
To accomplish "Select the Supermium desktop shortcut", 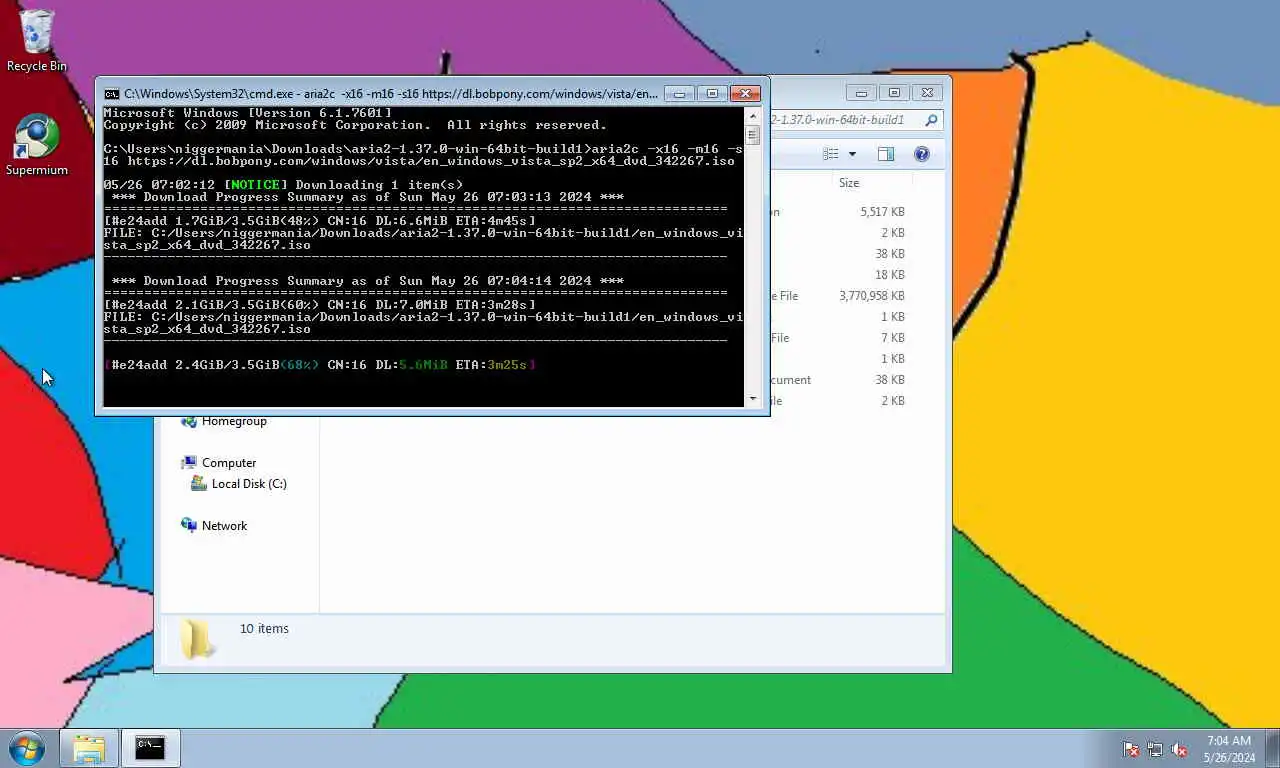I will (x=37, y=145).
